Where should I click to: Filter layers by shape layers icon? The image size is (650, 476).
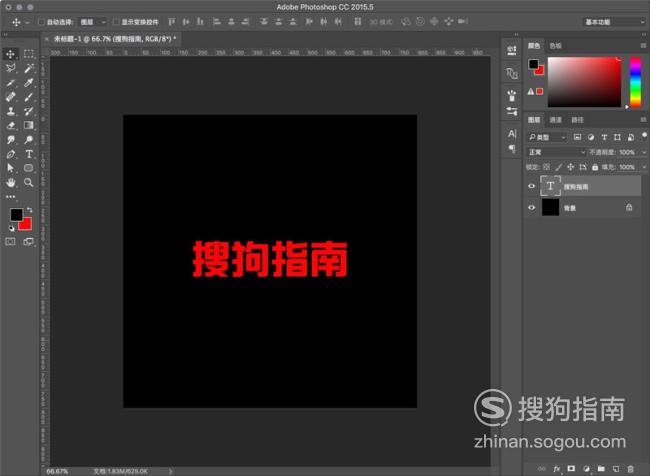(617, 137)
